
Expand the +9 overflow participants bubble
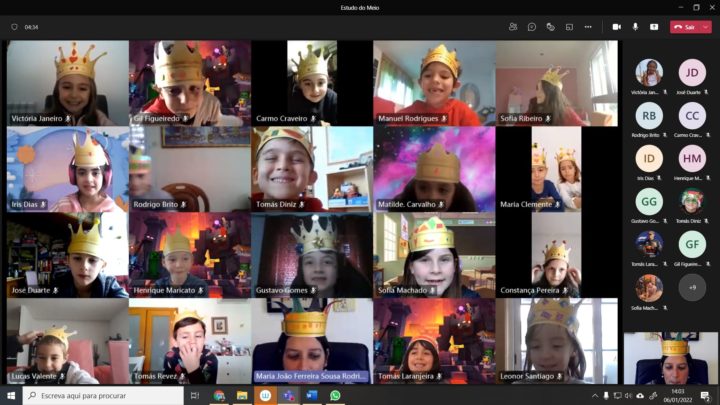(x=692, y=288)
